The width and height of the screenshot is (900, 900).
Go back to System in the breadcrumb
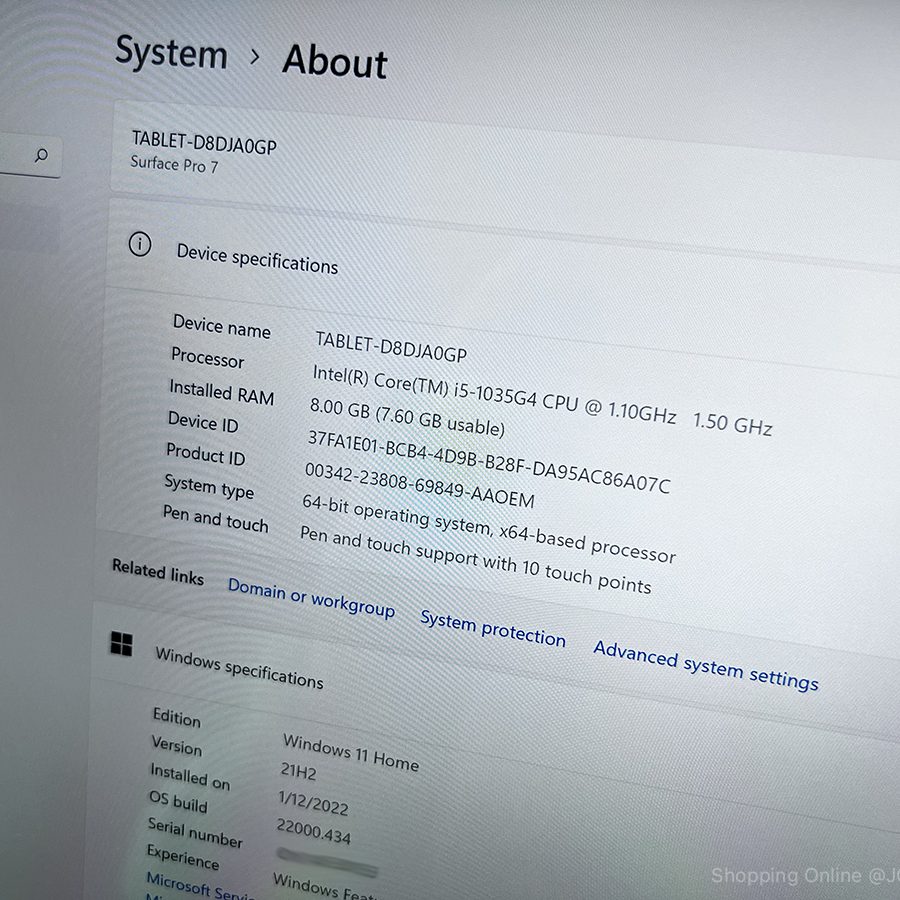pyautogui.click(x=172, y=52)
